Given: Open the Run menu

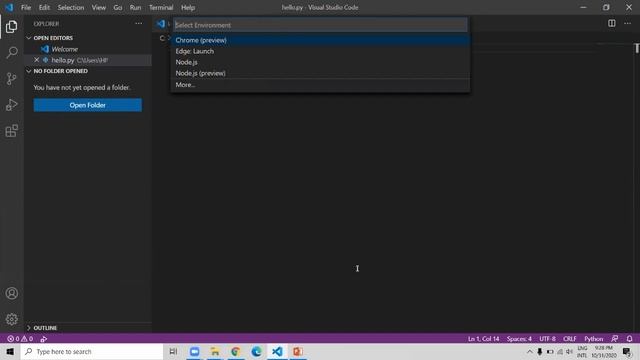Looking at the screenshot, I should pos(135,7).
